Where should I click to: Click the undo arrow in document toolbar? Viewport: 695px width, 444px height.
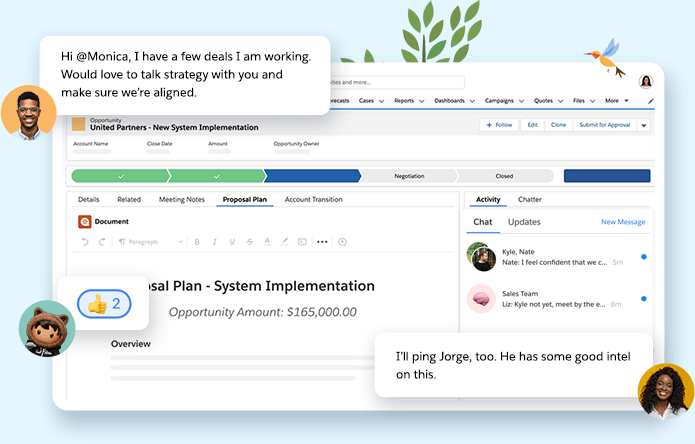(85, 242)
